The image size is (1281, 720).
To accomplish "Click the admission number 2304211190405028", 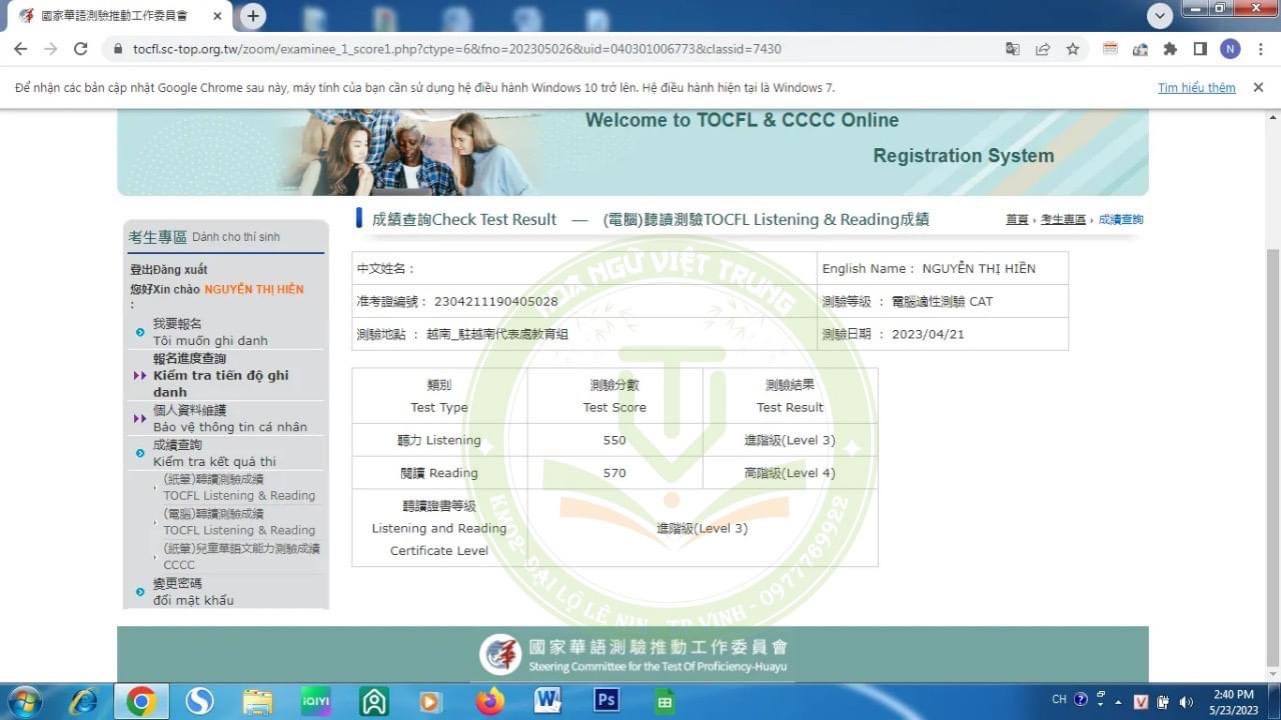I will (496, 301).
